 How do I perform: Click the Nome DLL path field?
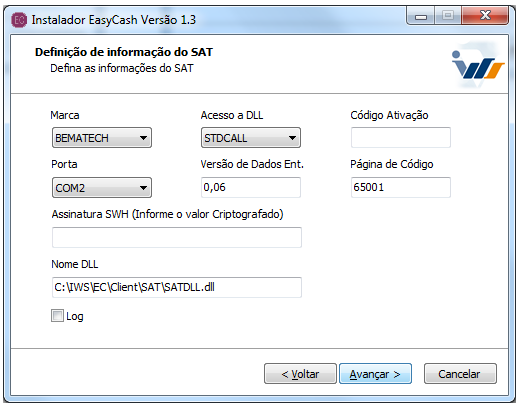[177, 287]
